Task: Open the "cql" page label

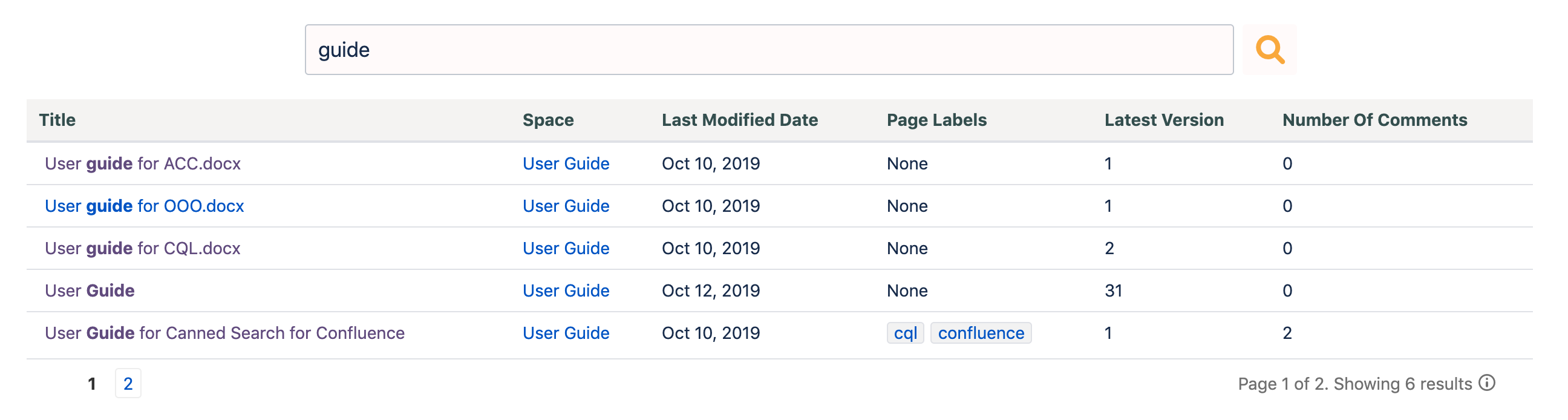Action: point(906,333)
